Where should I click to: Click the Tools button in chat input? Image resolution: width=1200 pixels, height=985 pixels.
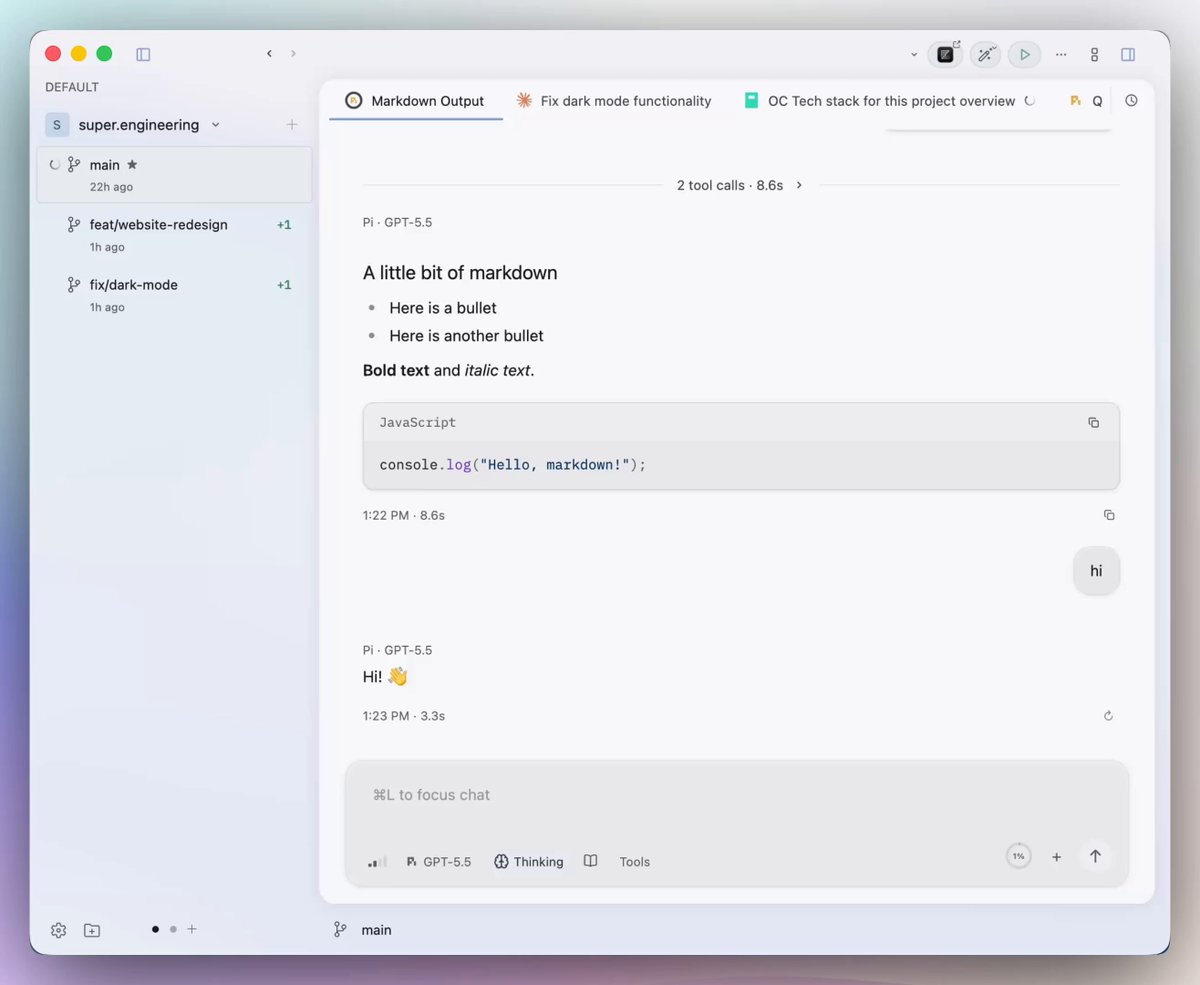634,862
